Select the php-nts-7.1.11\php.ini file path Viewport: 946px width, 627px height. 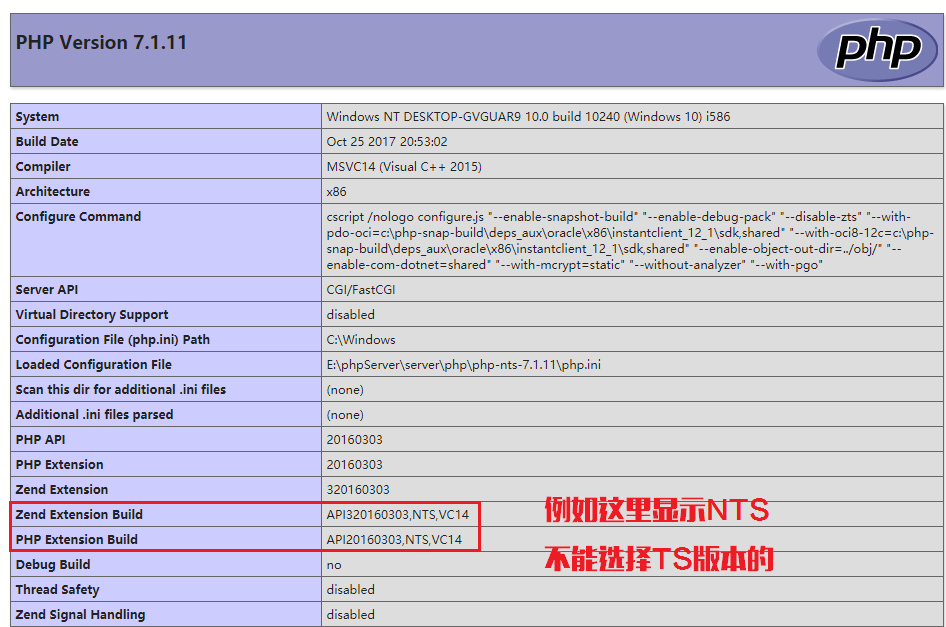click(463, 364)
